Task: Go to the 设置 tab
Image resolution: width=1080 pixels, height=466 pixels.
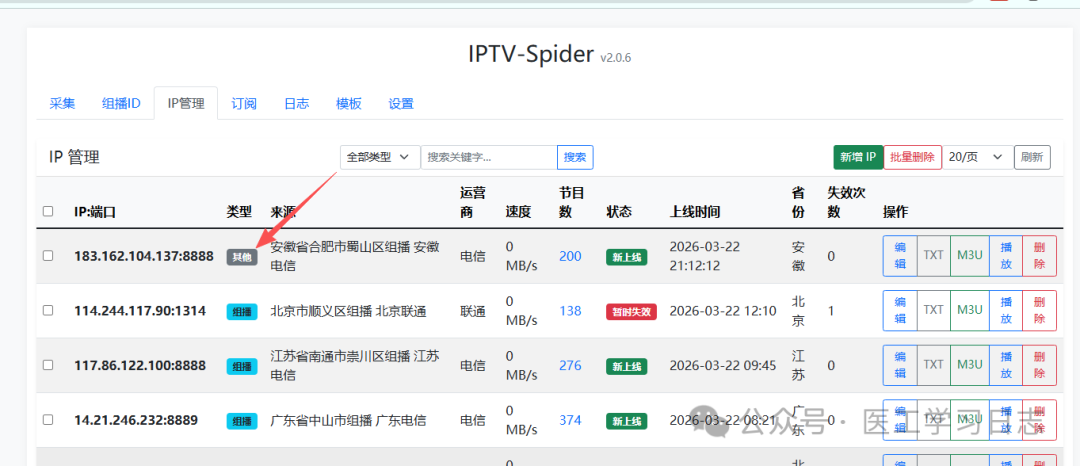Action: [x=401, y=103]
